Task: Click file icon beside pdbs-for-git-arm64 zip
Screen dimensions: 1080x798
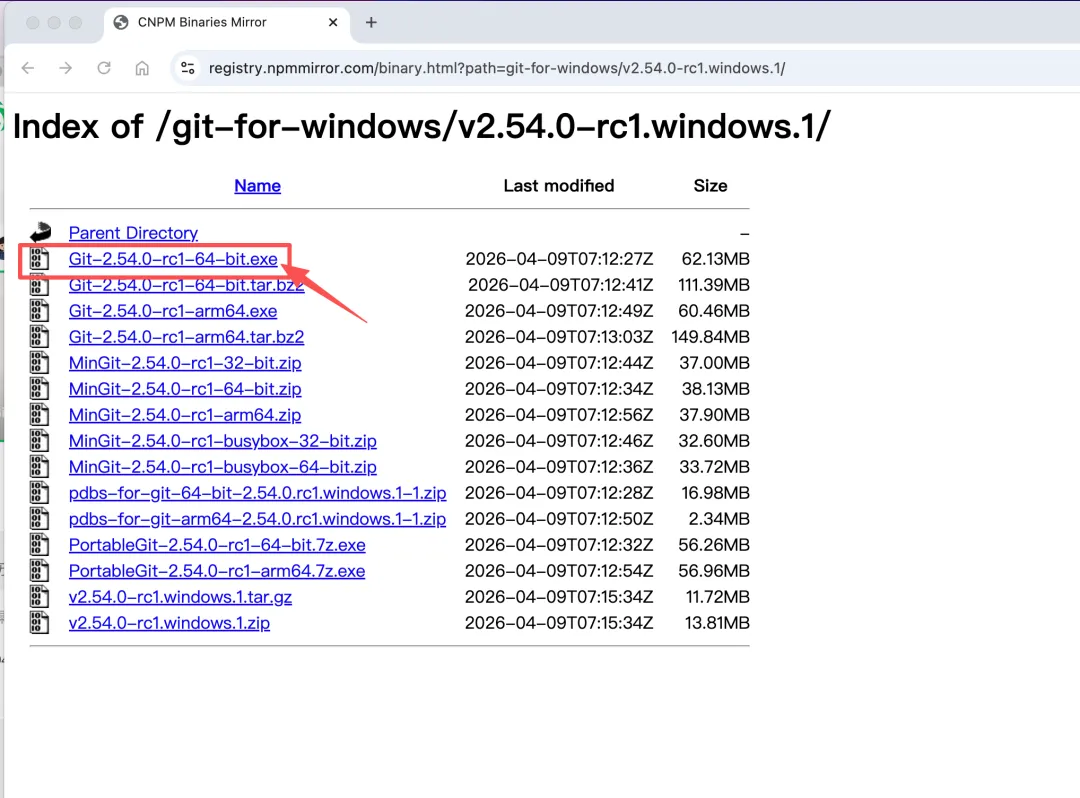Action: pyautogui.click(x=39, y=519)
